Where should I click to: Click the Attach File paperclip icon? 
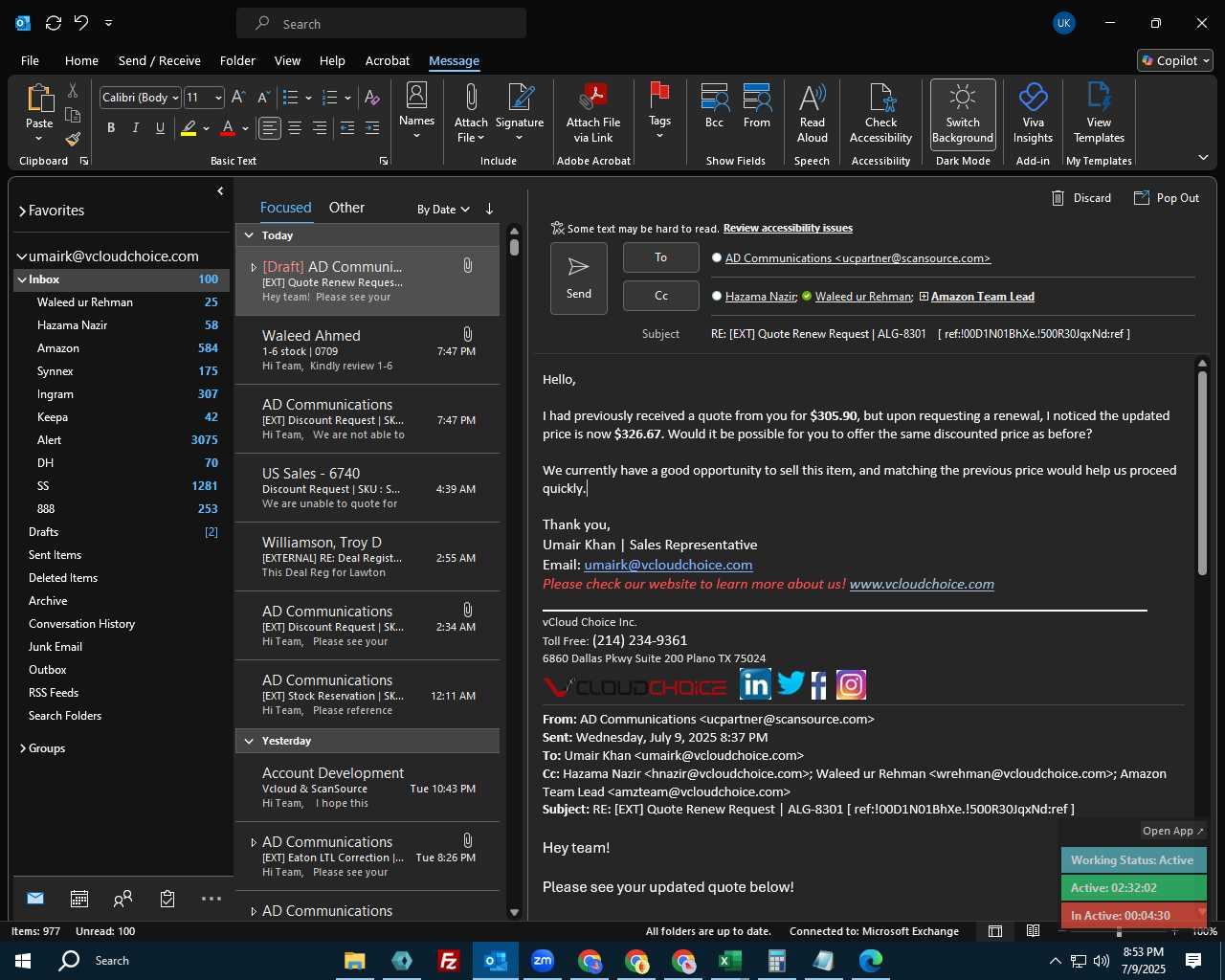point(471,97)
